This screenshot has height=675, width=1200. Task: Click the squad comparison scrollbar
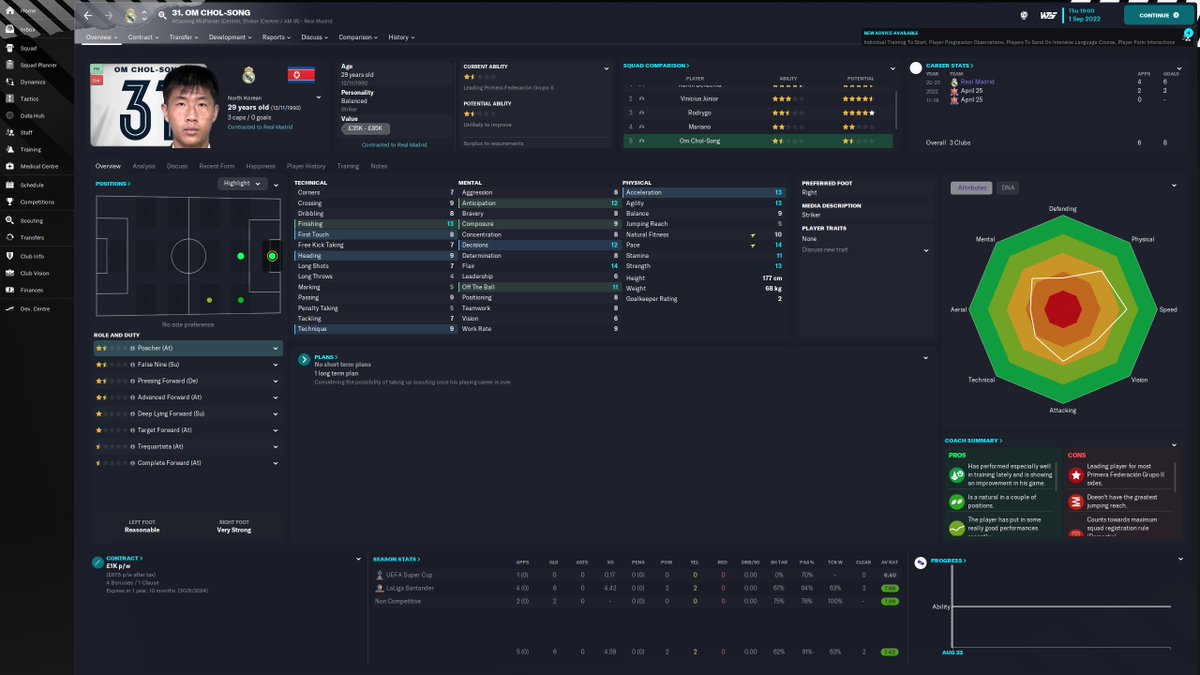896,110
